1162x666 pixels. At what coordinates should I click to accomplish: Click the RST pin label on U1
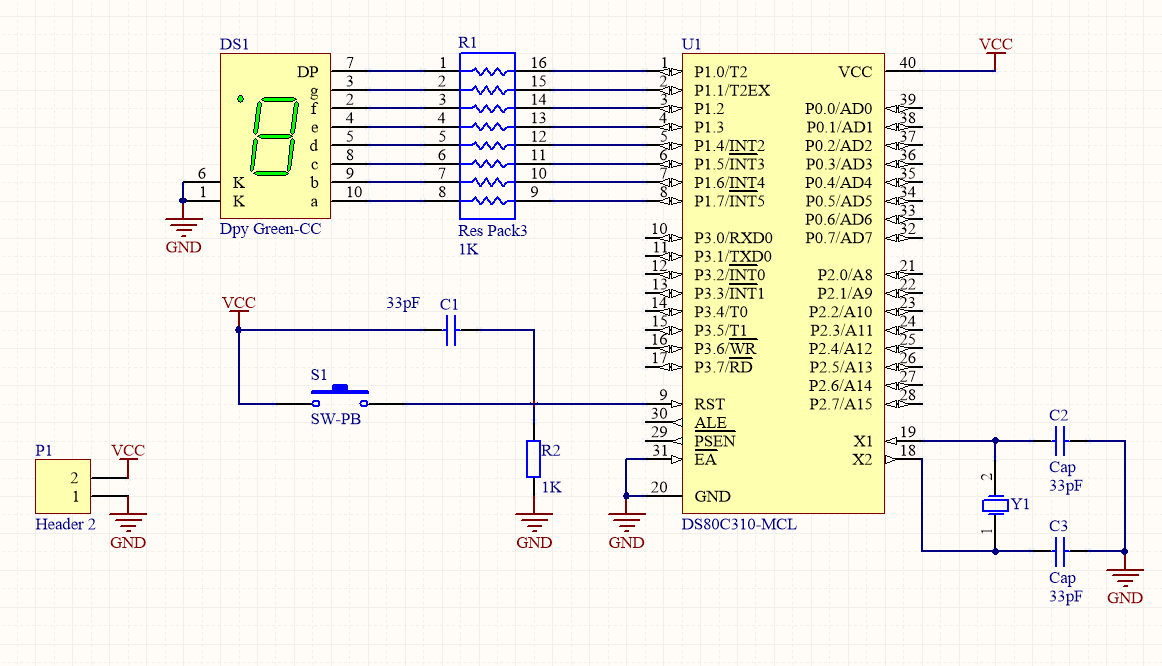click(709, 404)
